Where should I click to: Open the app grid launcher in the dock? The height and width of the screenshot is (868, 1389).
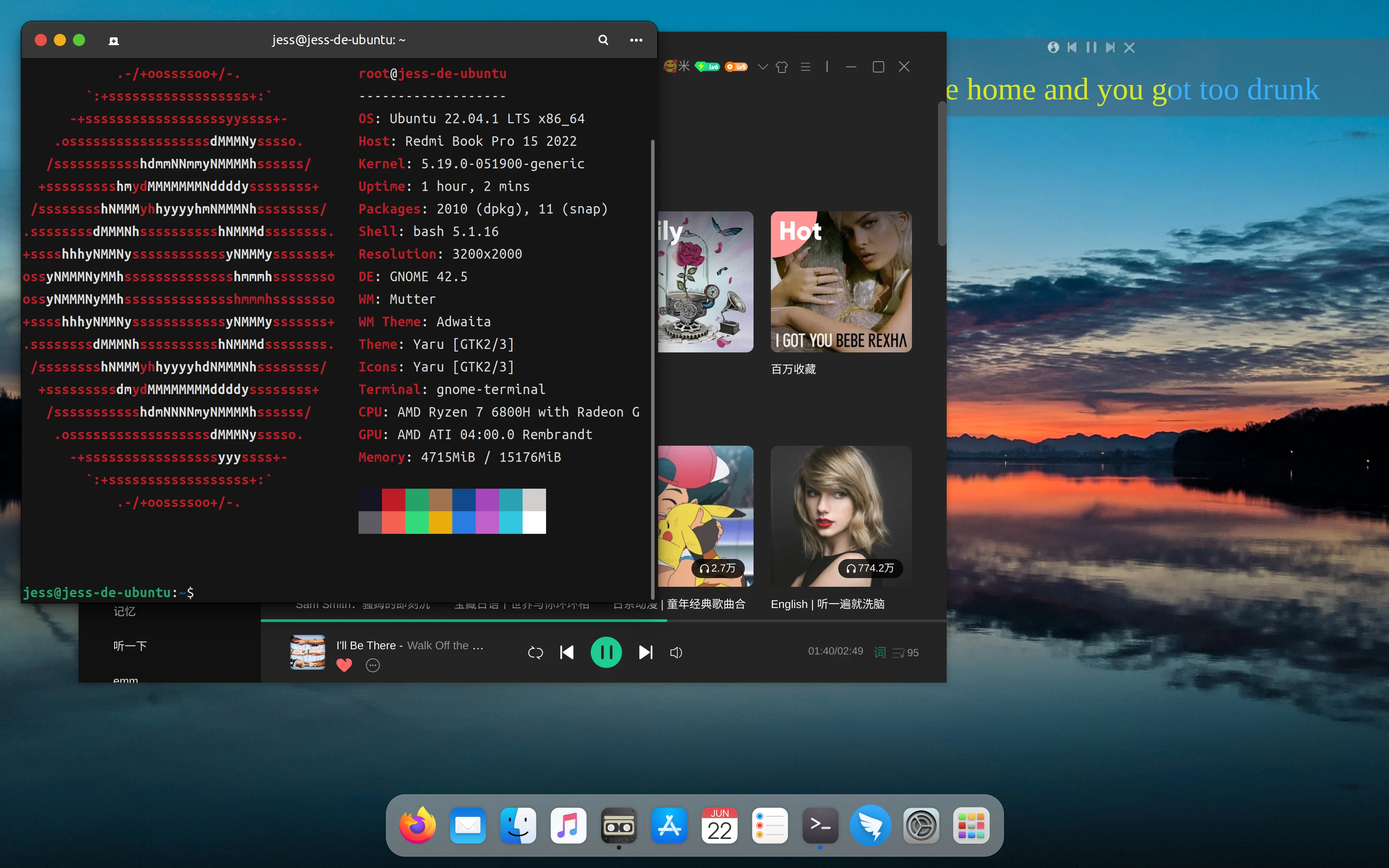coord(971,825)
